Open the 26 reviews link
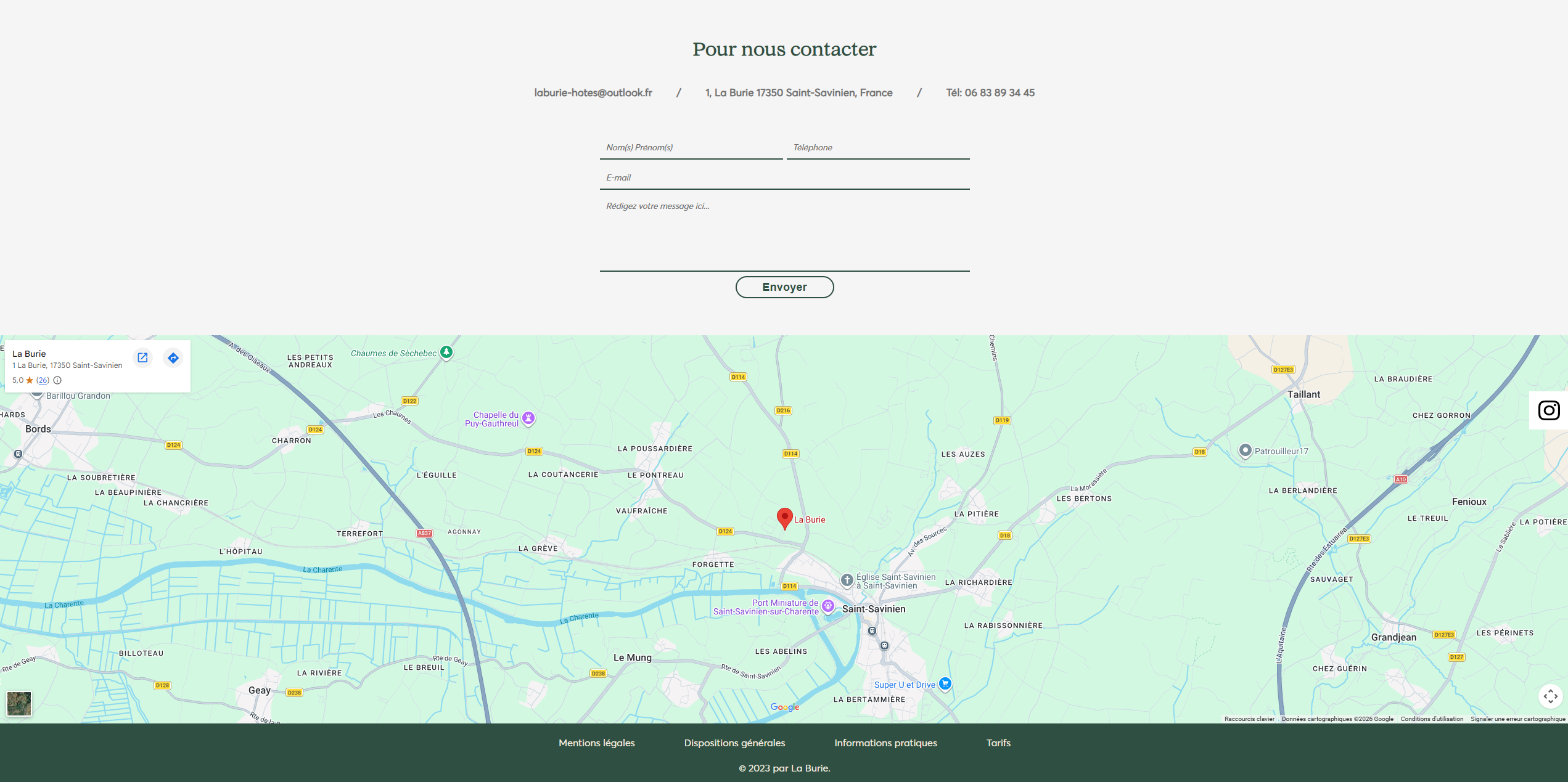The height and width of the screenshot is (782, 1568). tap(43, 380)
